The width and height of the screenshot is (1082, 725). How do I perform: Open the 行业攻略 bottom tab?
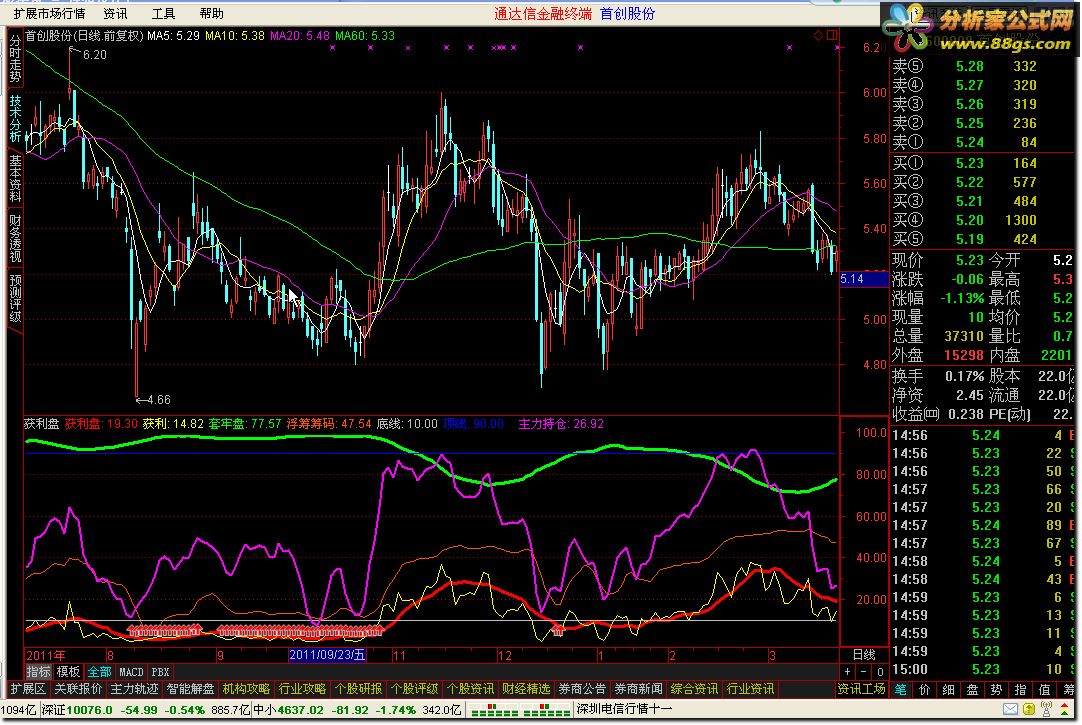(x=302, y=689)
